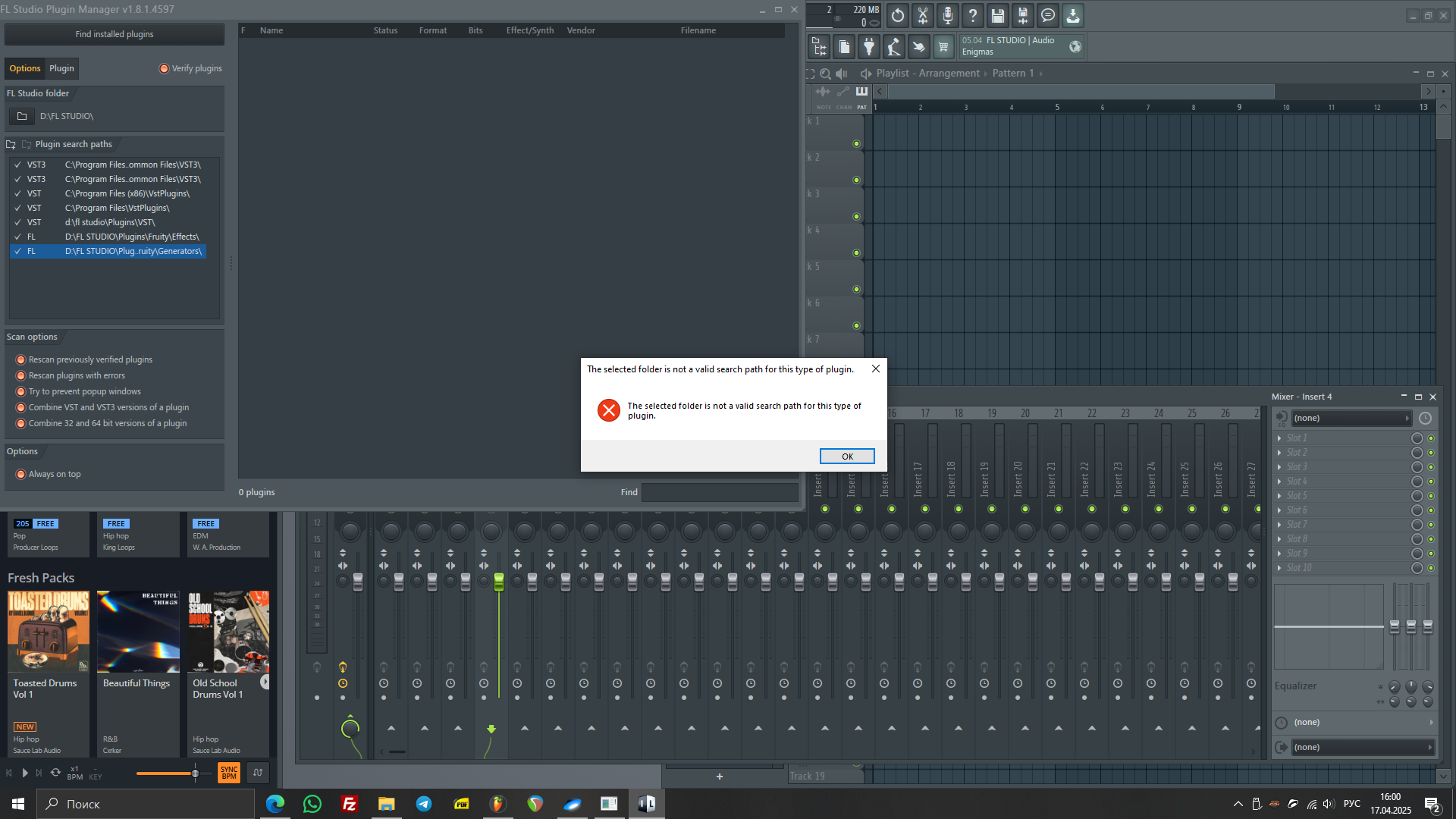Click the undo history circular arrow icon
The image size is (1456, 819).
coord(898,15)
